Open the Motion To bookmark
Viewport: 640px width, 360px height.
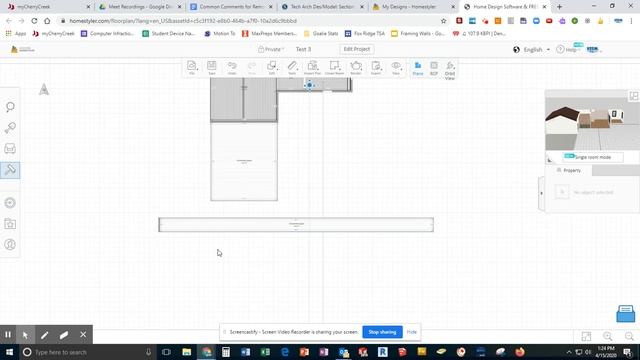point(220,33)
